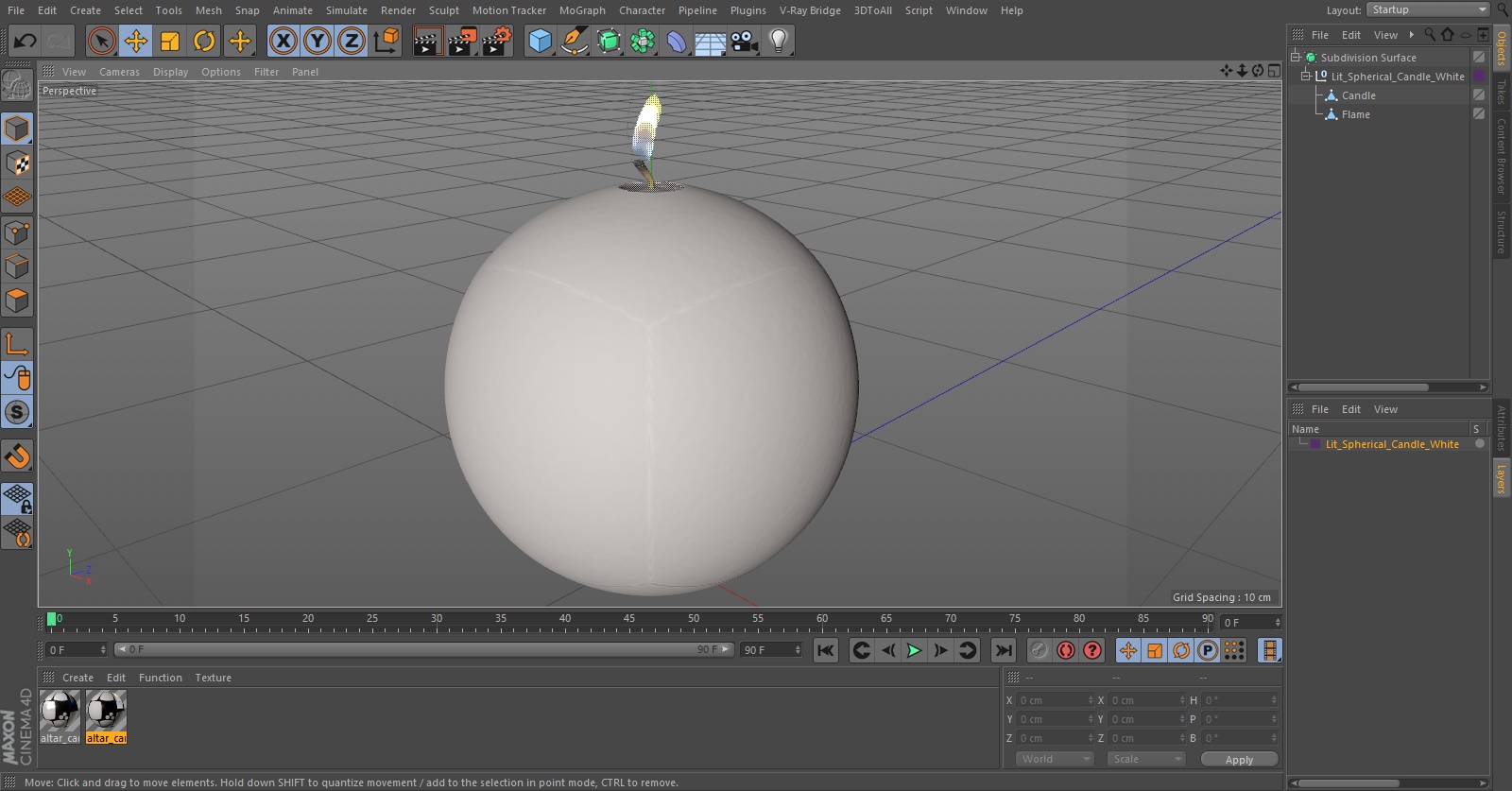Screen dimensions: 1512x791
Task: Add a Floor environment object
Action: click(x=711, y=41)
